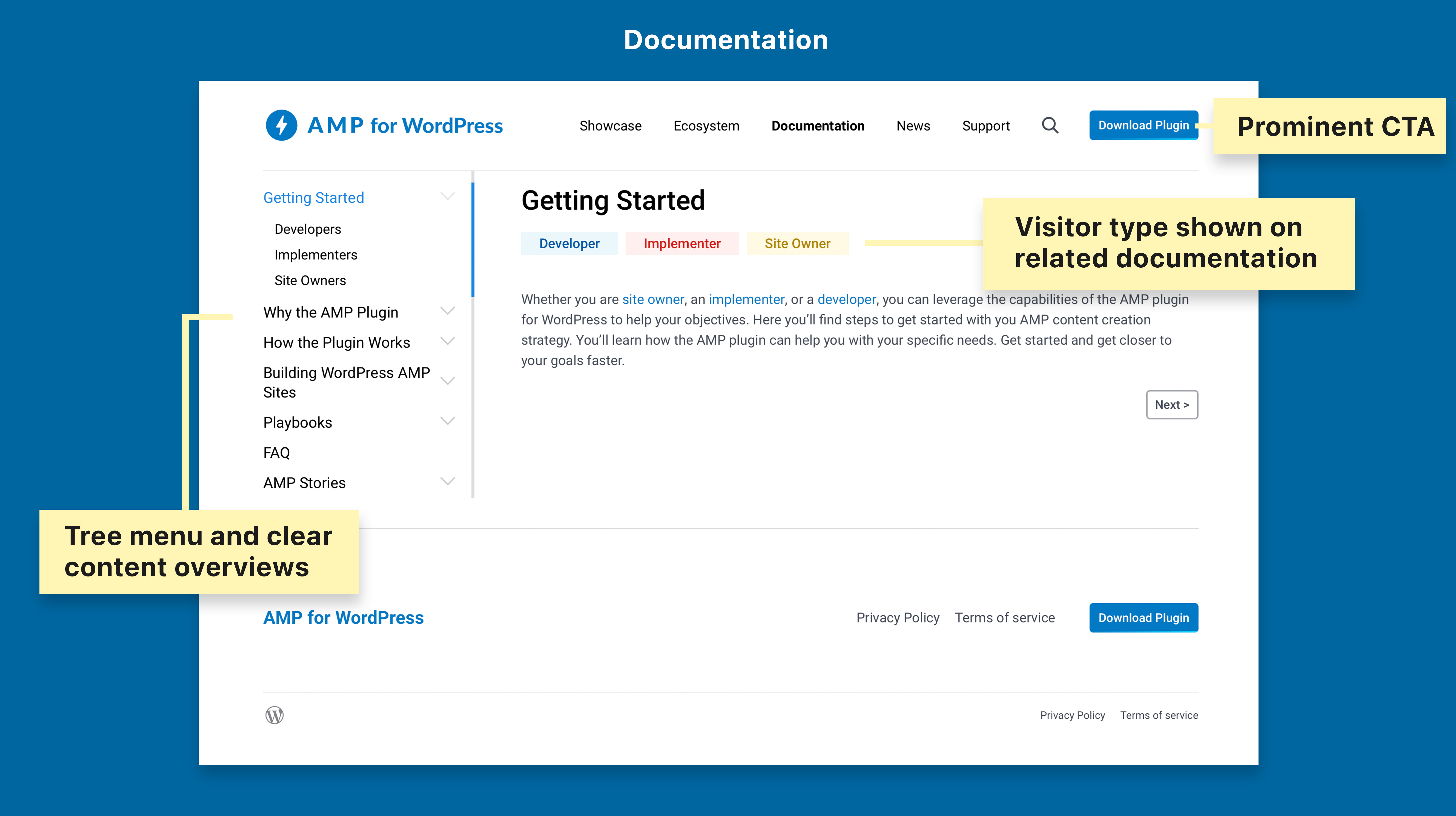
Task: Collapse the Getting Started section chevron
Action: click(447, 197)
